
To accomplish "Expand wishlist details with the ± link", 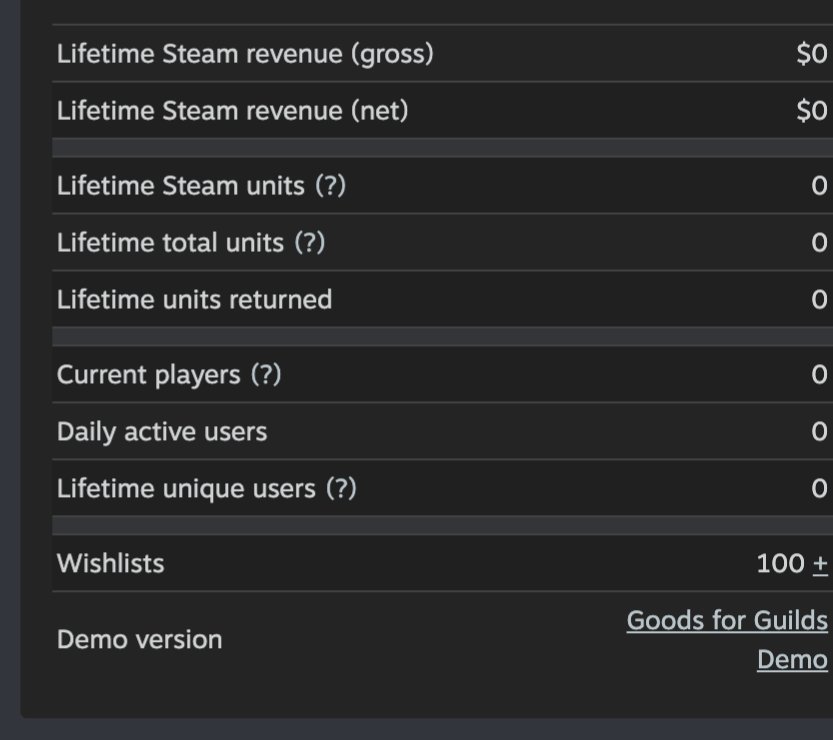I will pos(820,564).
